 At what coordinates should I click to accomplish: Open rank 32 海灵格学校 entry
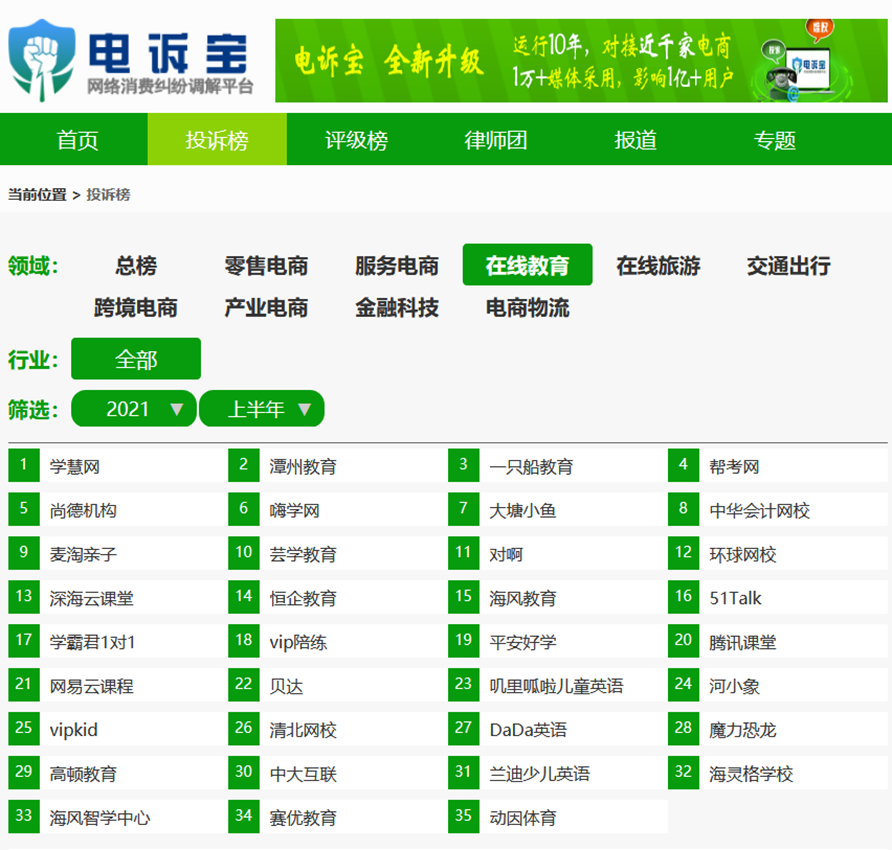pos(778,772)
